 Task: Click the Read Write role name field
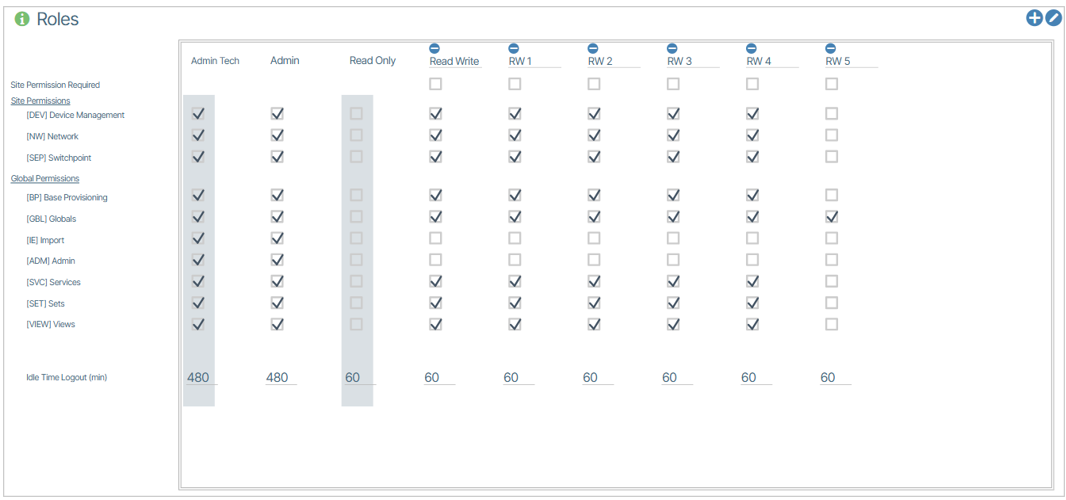[454, 61]
